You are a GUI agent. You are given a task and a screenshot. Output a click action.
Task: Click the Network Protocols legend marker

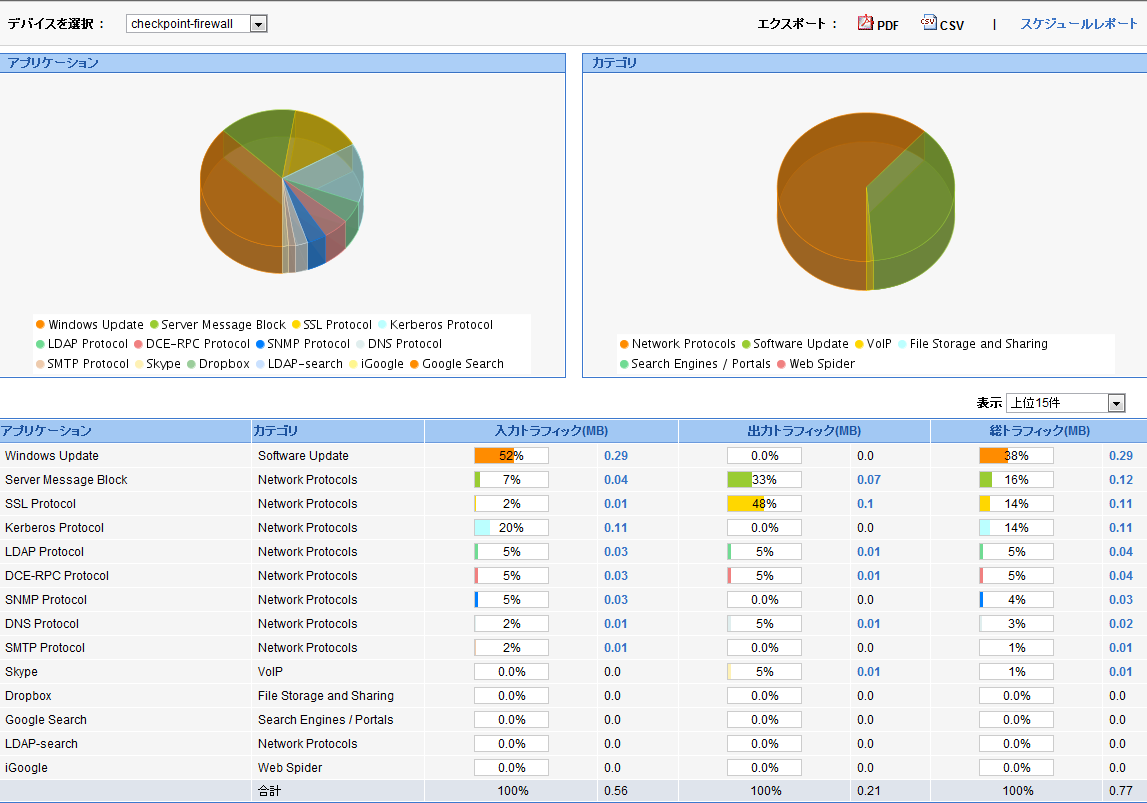point(624,344)
